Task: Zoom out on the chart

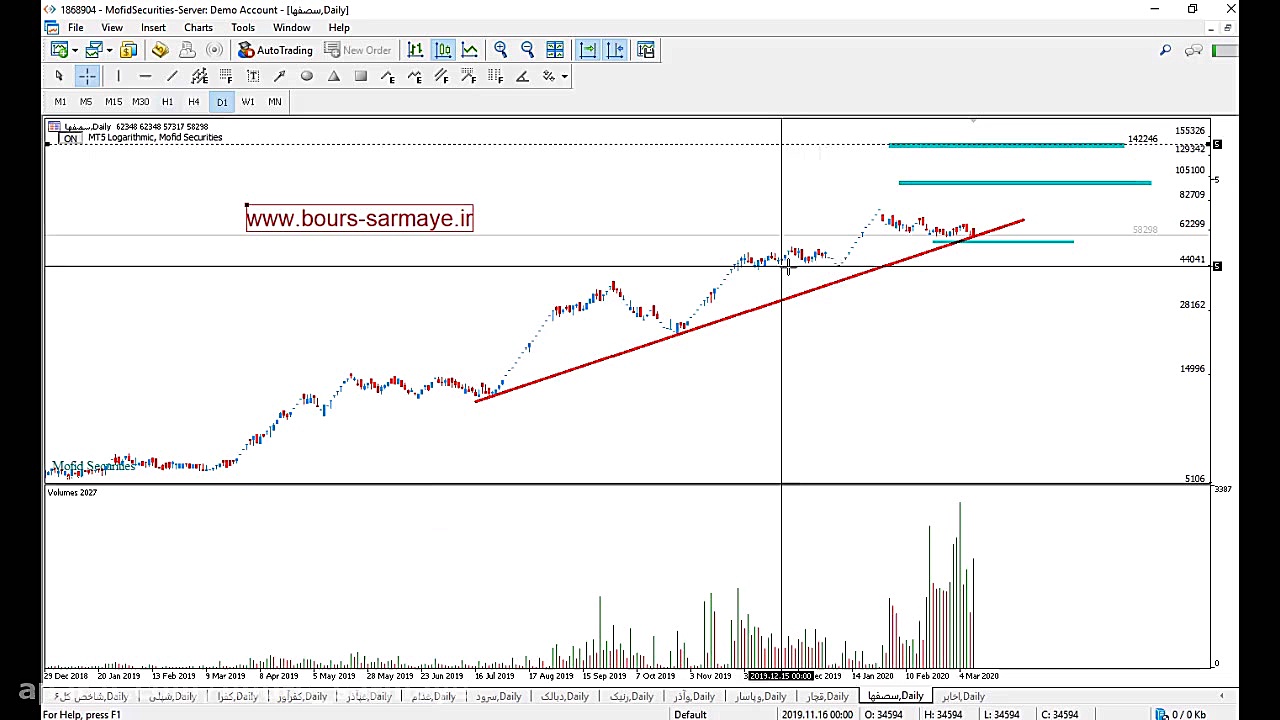Action: pos(528,50)
